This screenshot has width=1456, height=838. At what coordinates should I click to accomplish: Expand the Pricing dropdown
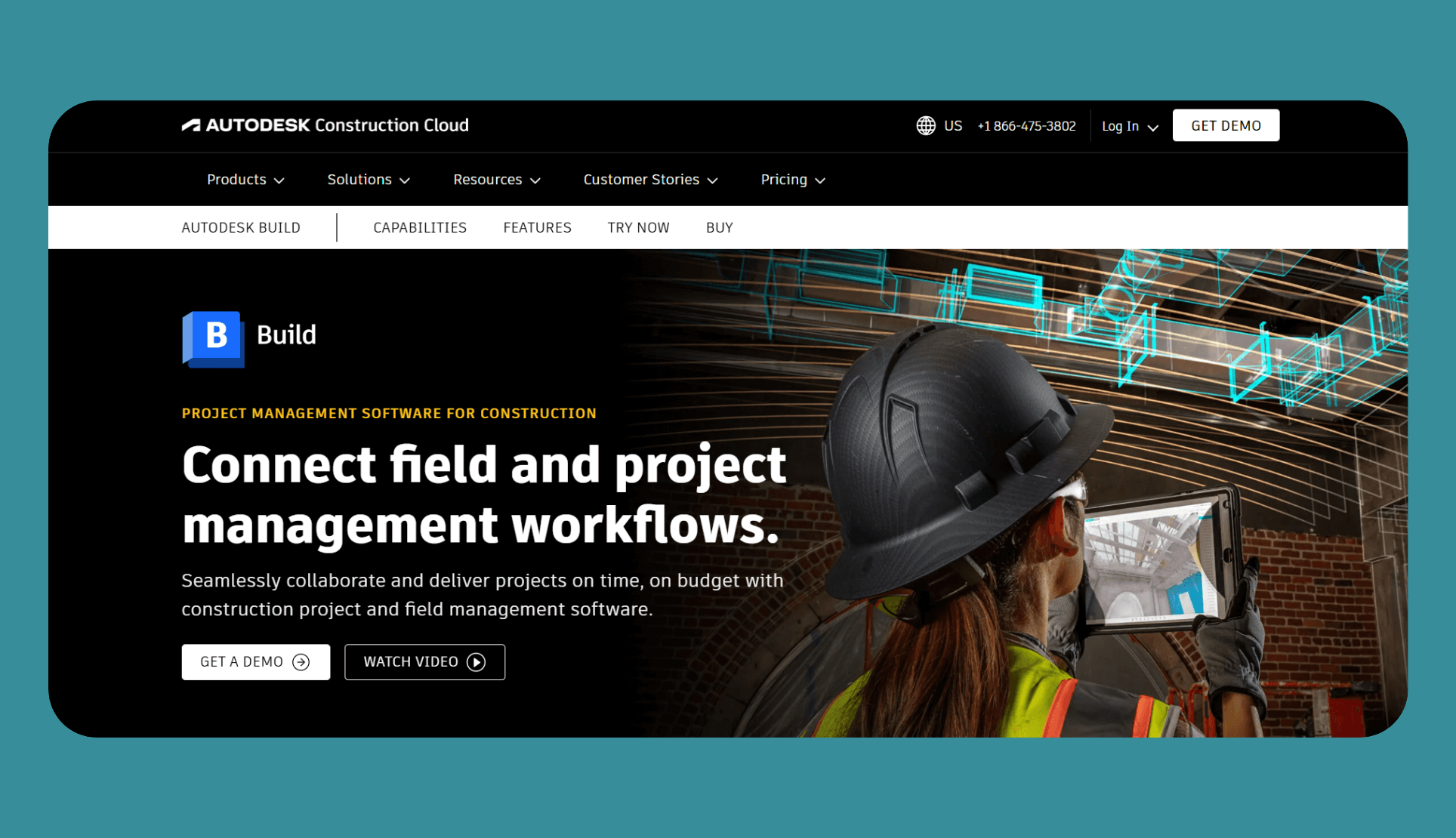pyautogui.click(x=792, y=180)
